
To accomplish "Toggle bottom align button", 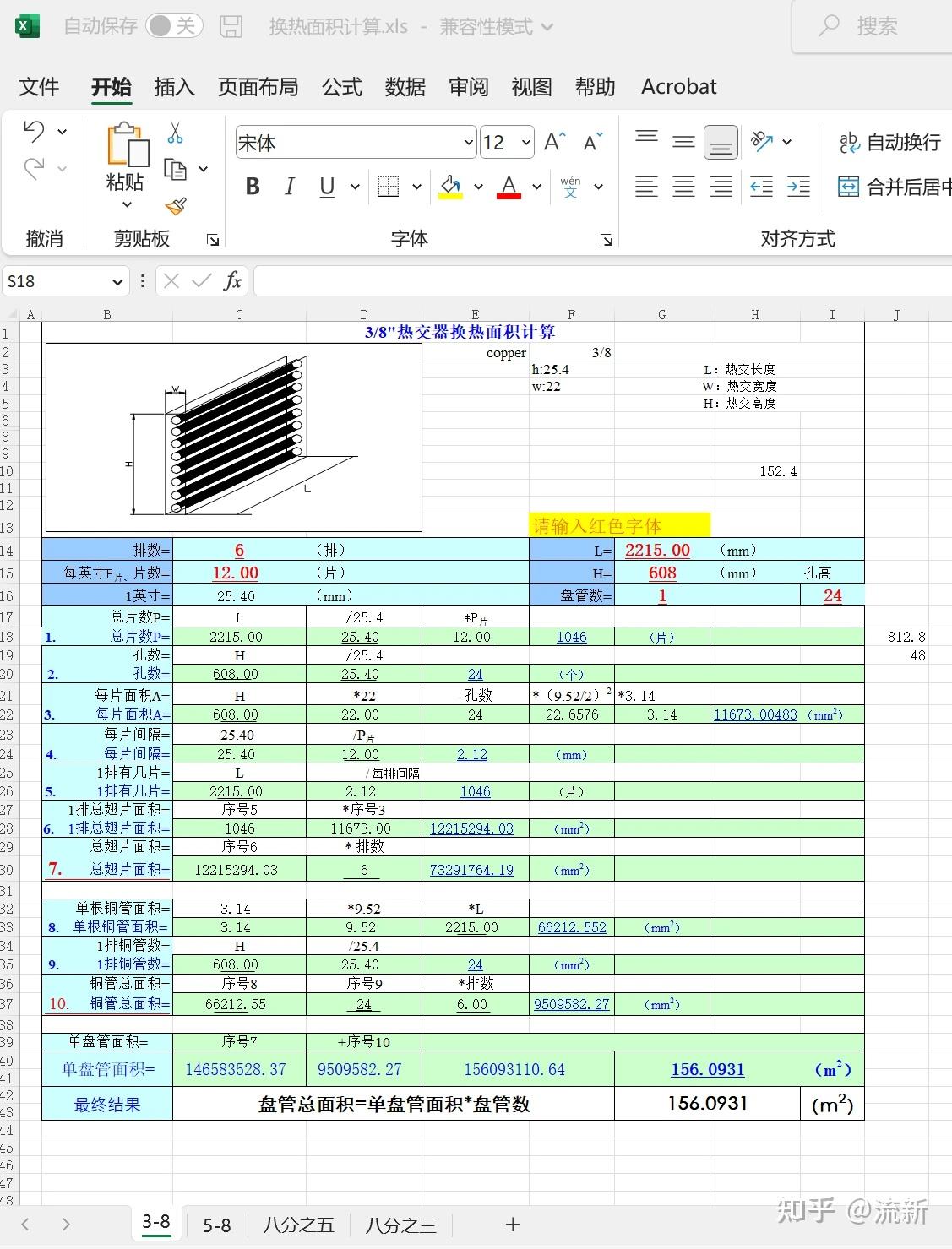I will click(x=721, y=142).
